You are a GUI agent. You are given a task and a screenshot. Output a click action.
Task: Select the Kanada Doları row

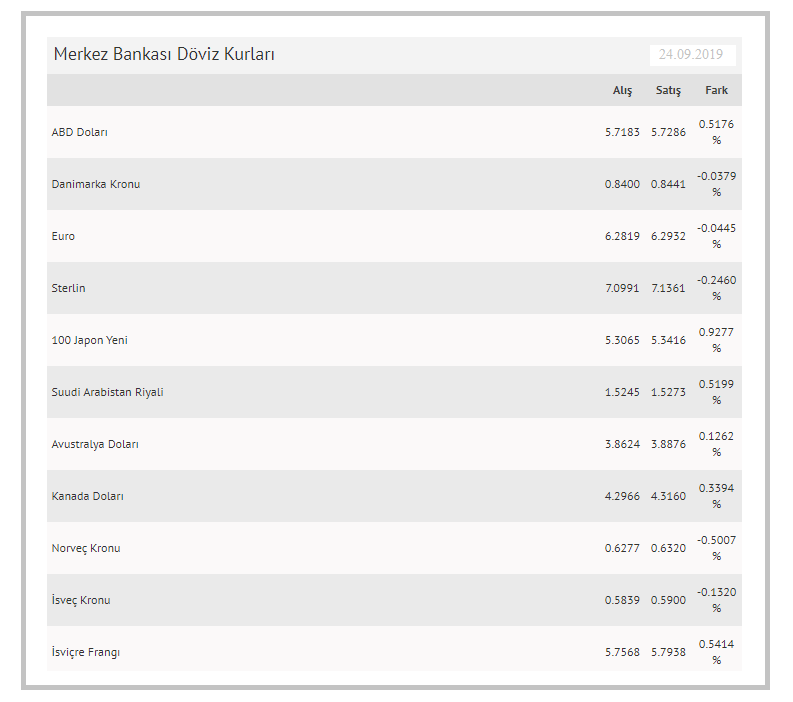coord(394,496)
